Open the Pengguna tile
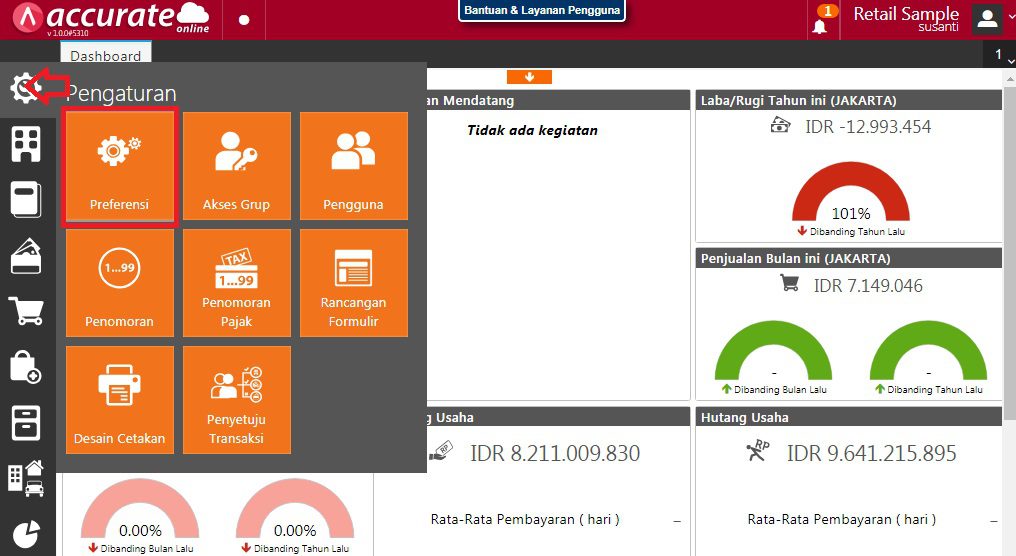 pos(354,166)
